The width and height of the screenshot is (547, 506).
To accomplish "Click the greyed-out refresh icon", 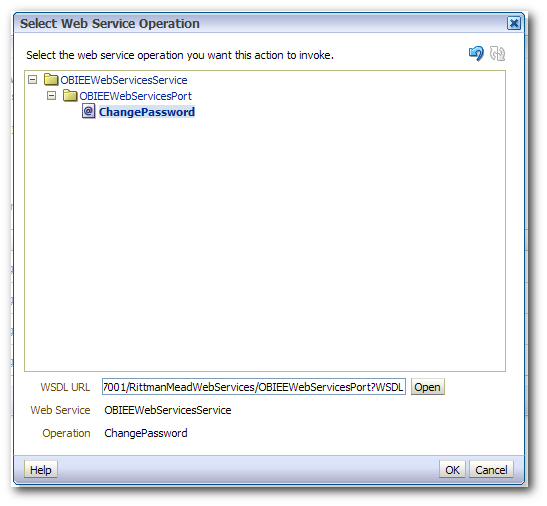I will [497, 53].
